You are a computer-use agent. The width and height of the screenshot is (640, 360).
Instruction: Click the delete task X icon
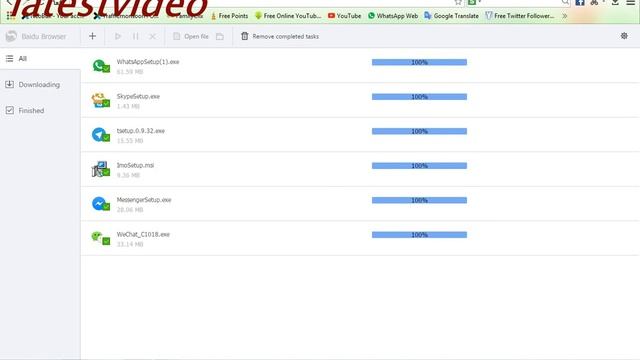point(153,36)
